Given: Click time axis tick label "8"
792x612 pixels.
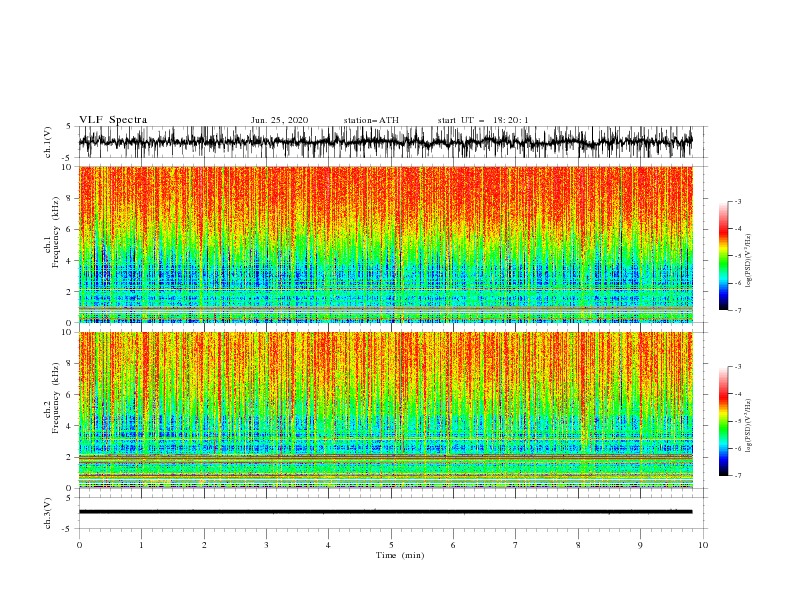Looking at the screenshot, I should pyautogui.click(x=578, y=545).
